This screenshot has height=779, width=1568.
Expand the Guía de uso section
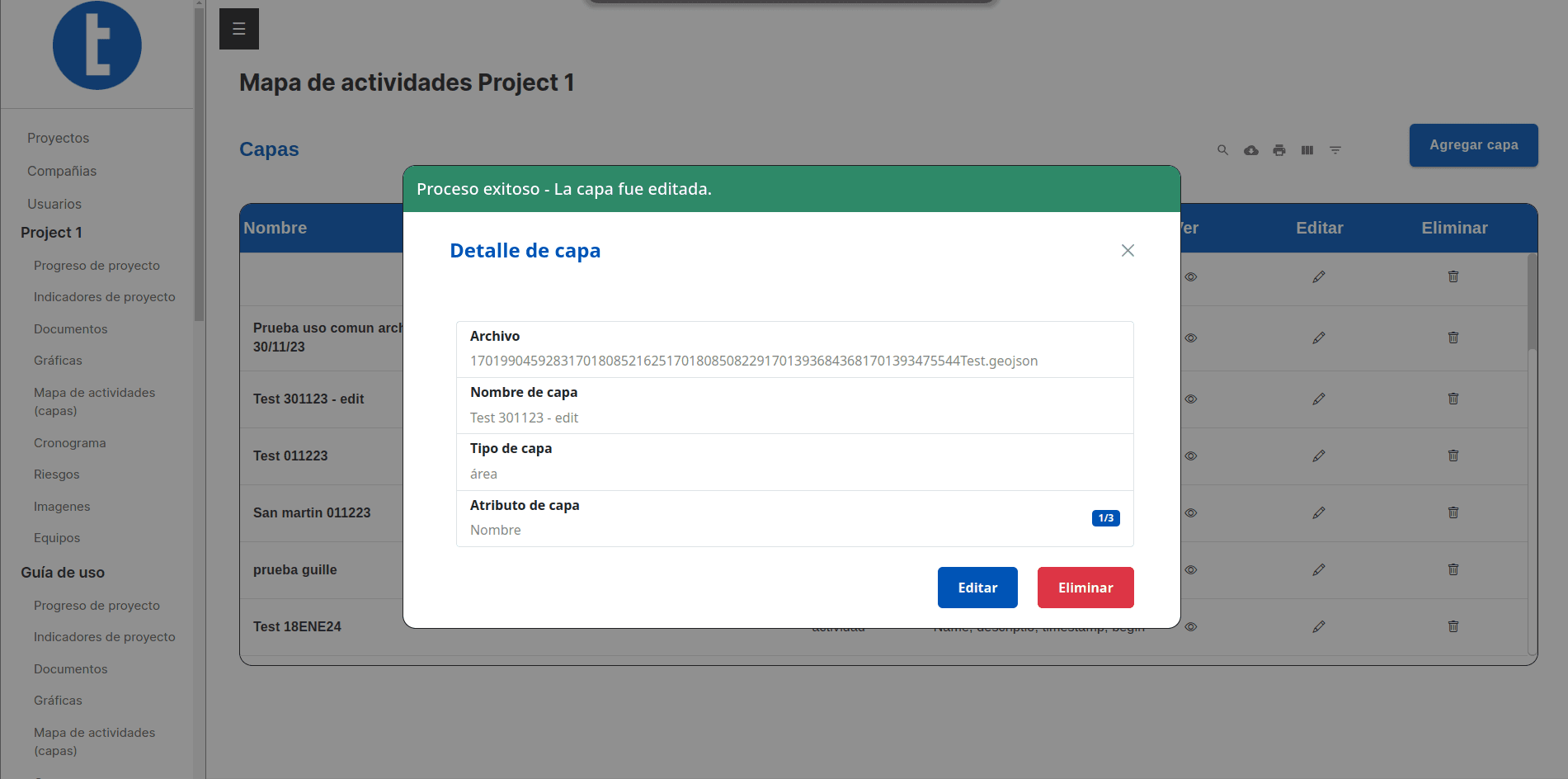[x=63, y=573]
